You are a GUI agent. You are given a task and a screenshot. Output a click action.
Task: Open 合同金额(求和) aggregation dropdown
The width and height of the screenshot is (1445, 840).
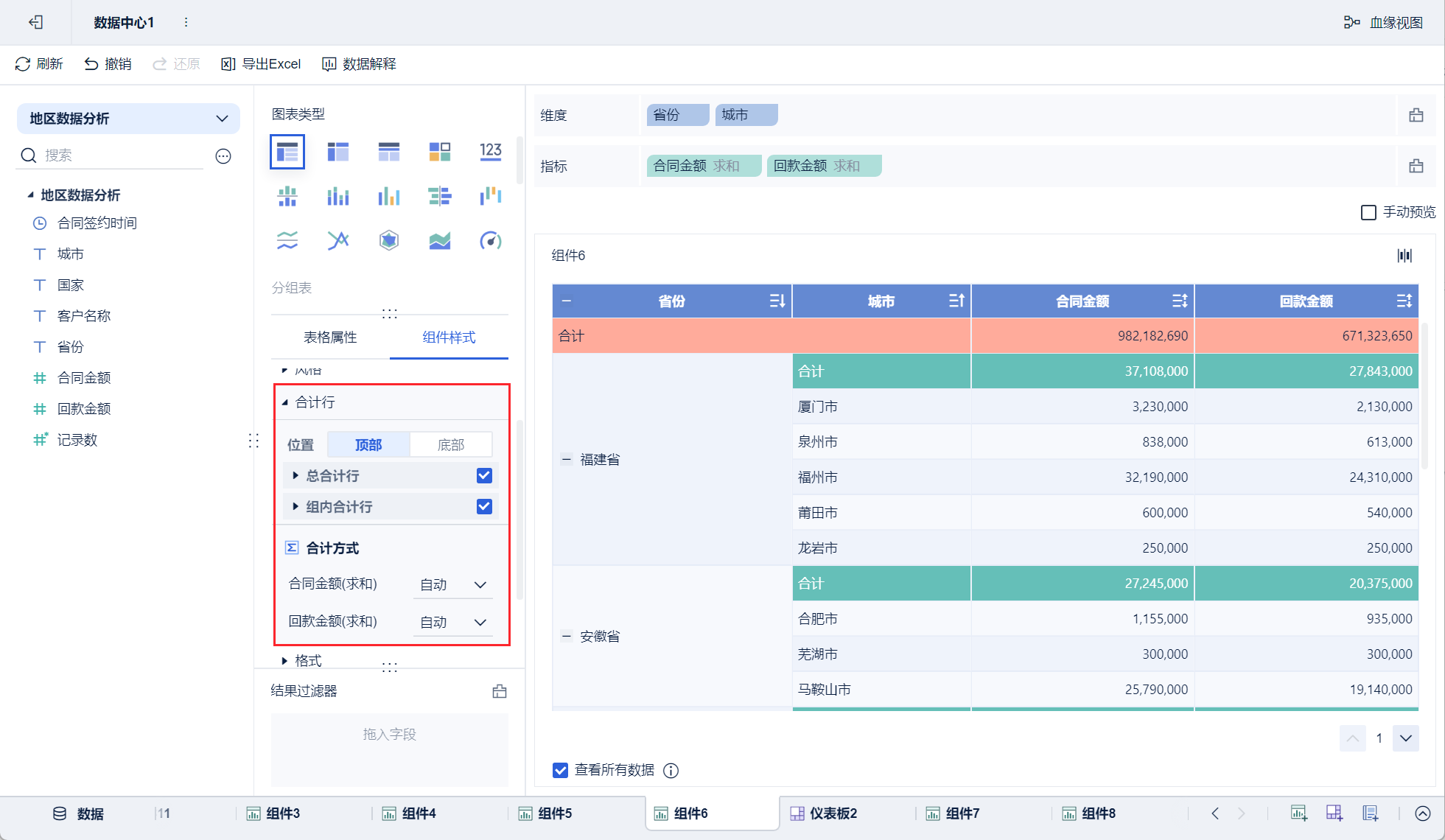(x=453, y=584)
